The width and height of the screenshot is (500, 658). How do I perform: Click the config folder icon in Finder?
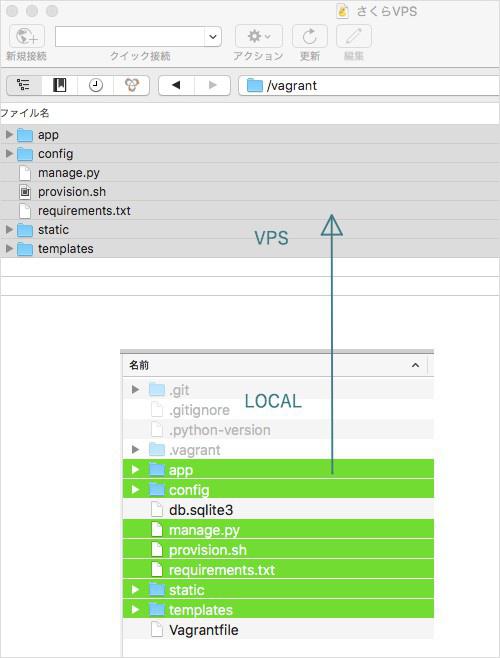point(157,489)
